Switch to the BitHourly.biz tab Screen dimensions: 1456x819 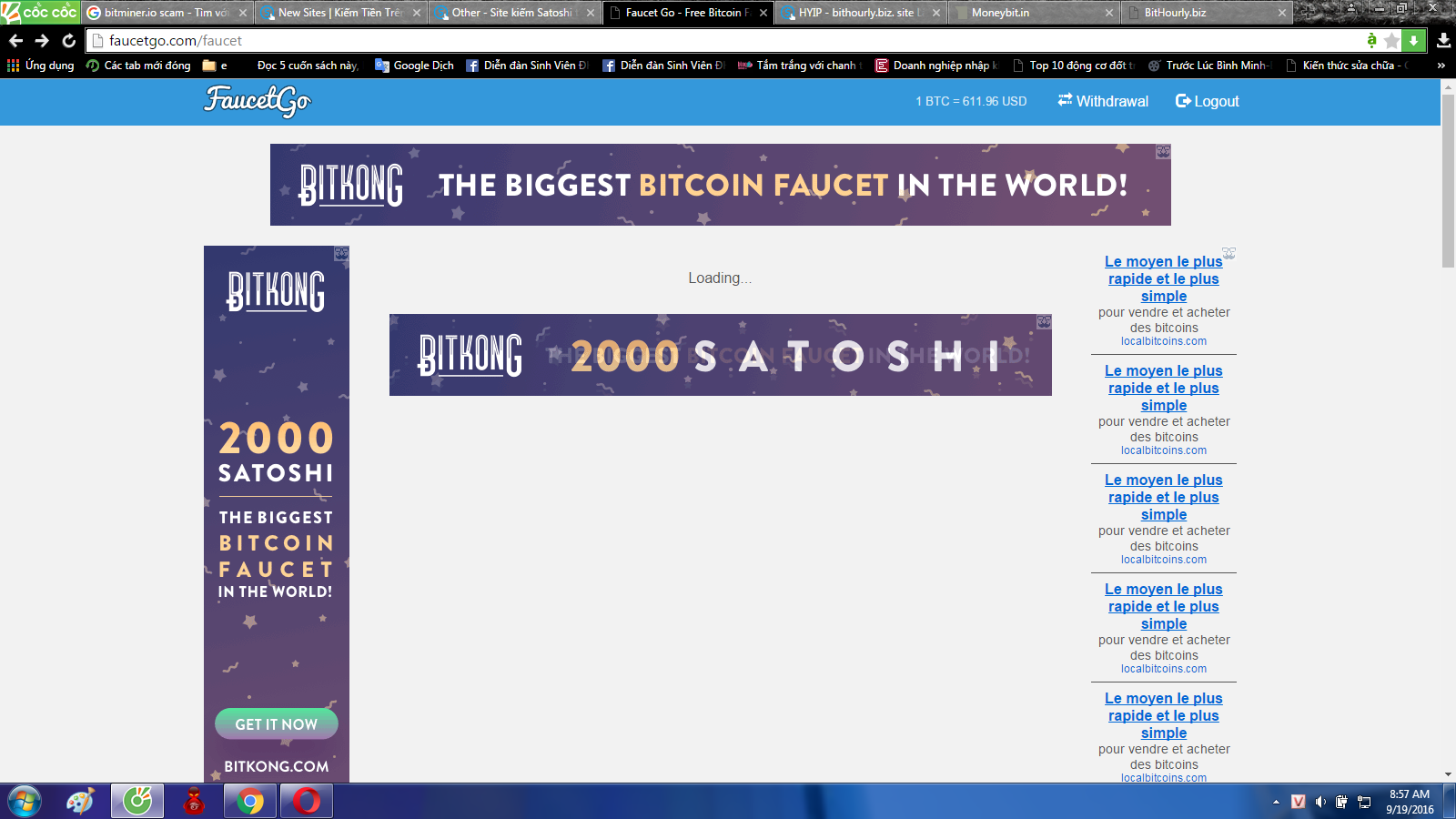pyautogui.click(x=1207, y=13)
